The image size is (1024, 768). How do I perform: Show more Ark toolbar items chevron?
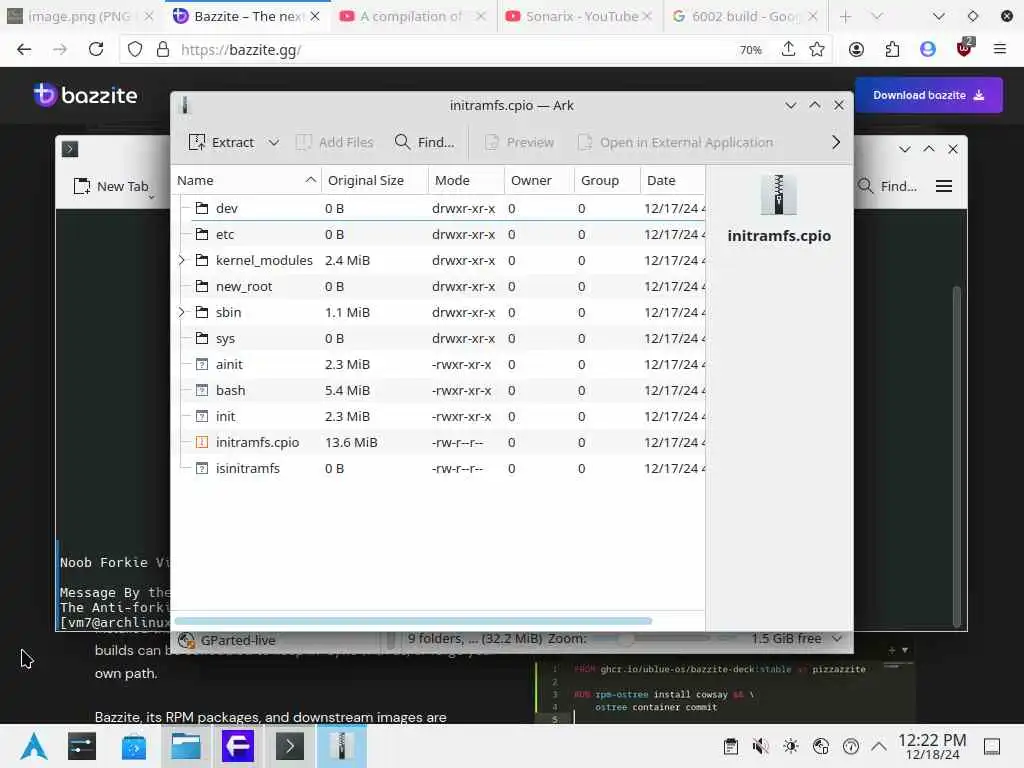pyautogui.click(x=836, y=142)
